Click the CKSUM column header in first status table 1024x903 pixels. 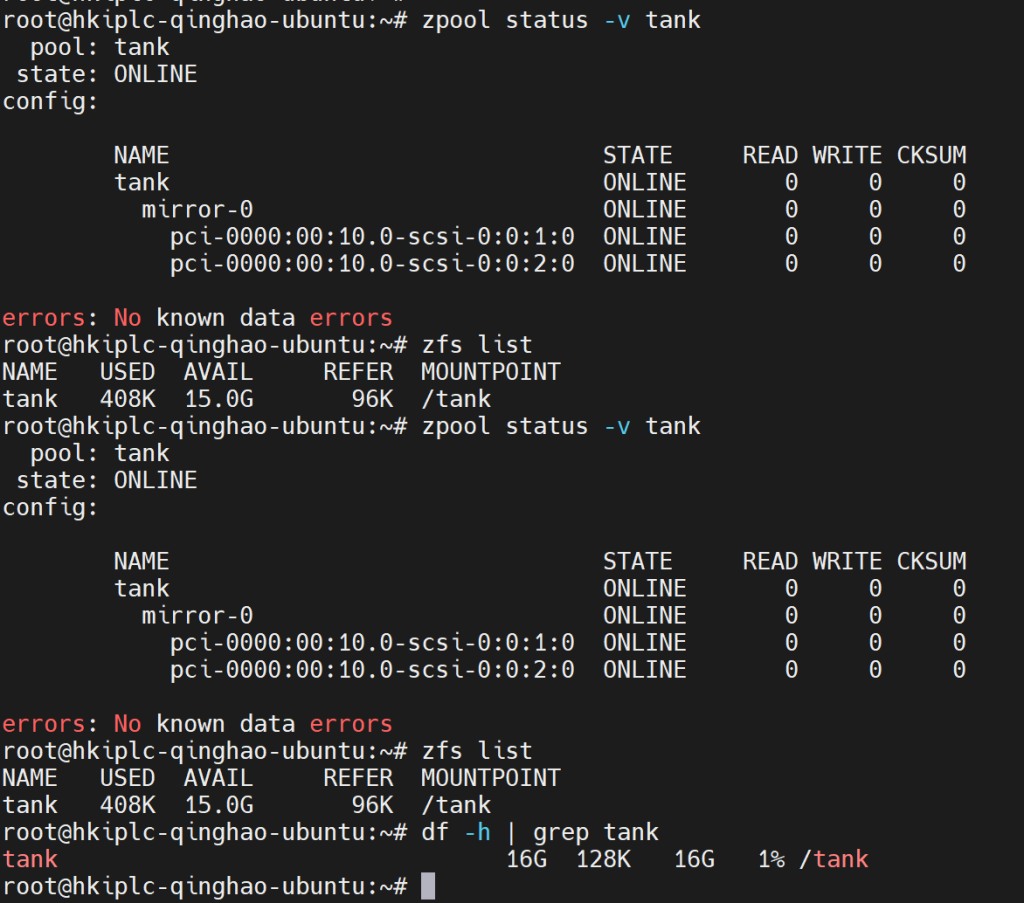click(931, 155)
